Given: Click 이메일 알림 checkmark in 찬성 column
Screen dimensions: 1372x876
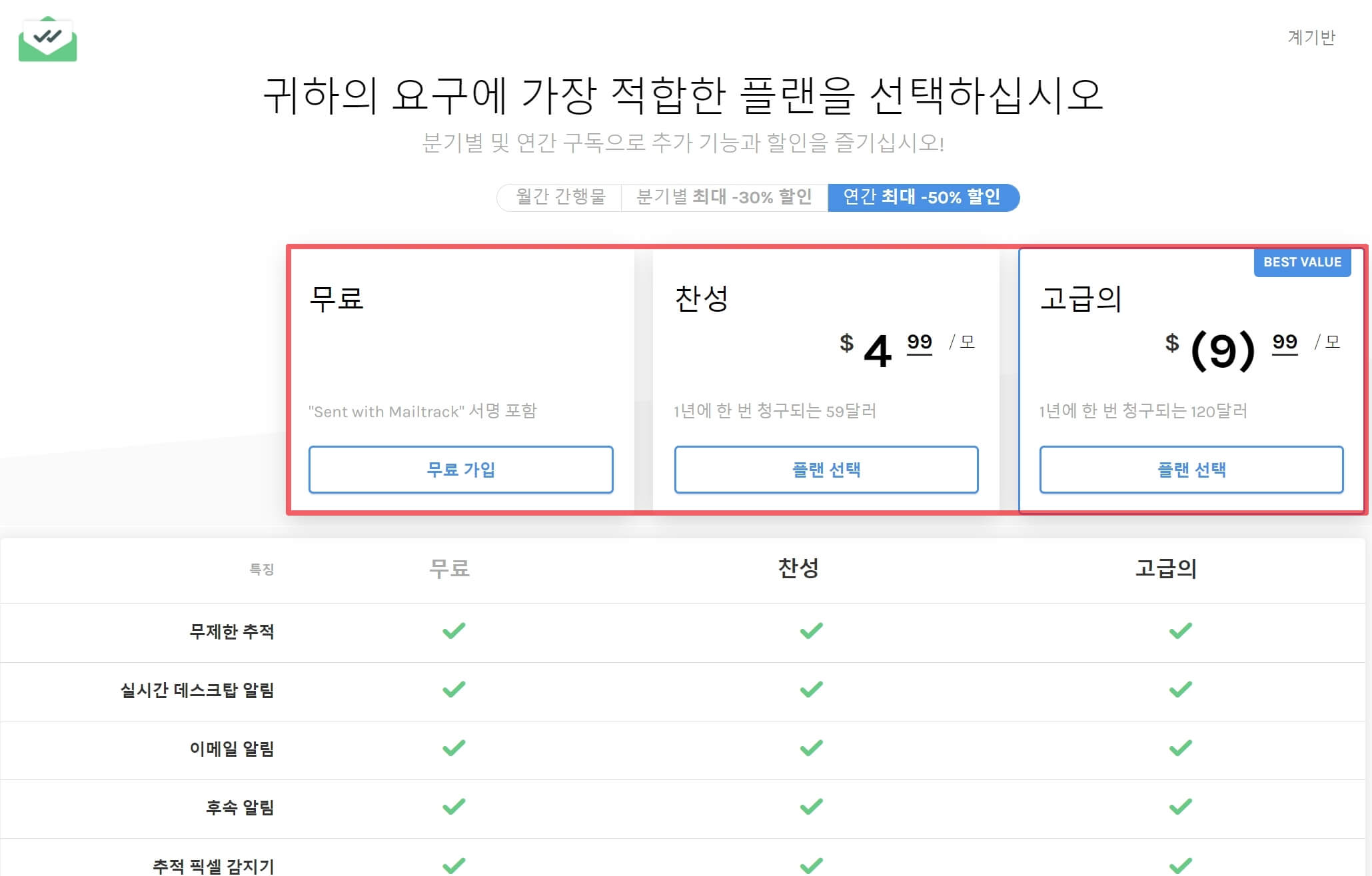Looking at the screenshot, I should pyautogui.click(x=811, y=747).
